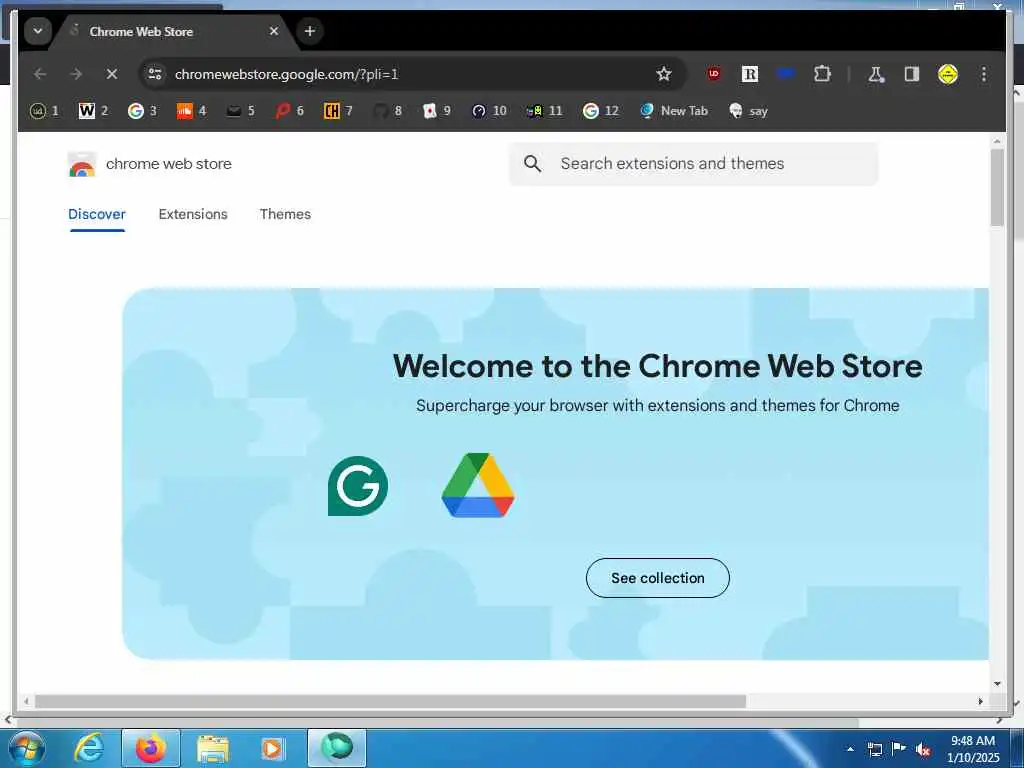Open CH bookmark 7

click(338, 111)
